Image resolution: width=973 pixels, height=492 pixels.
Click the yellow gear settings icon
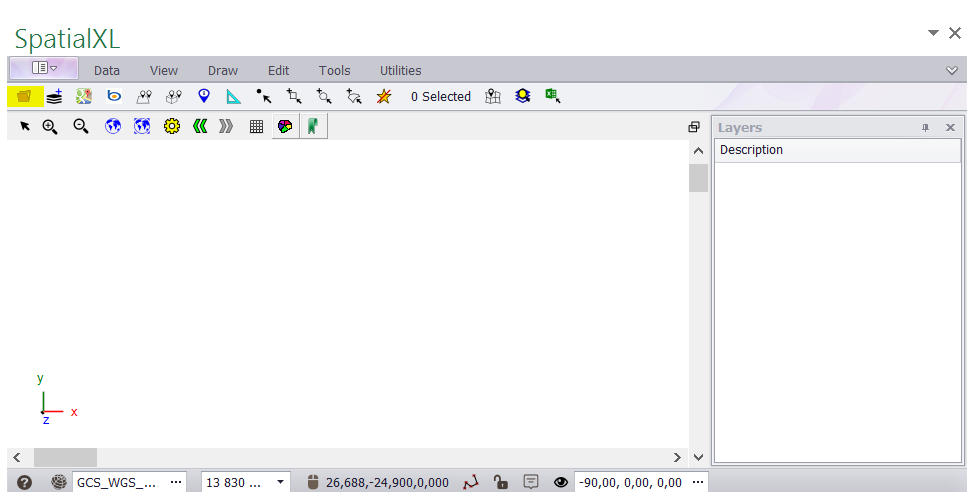(x=171, y=127)
